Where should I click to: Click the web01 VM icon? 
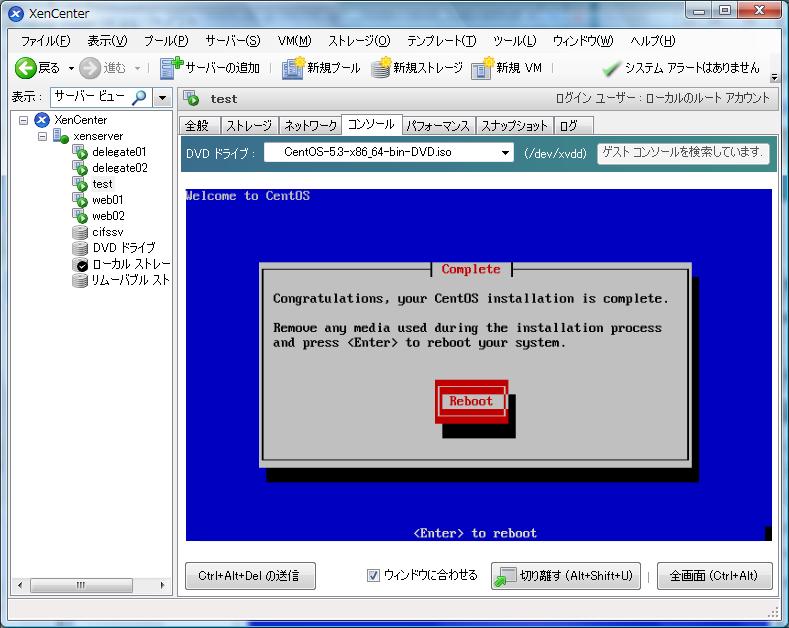click(80, 200)
